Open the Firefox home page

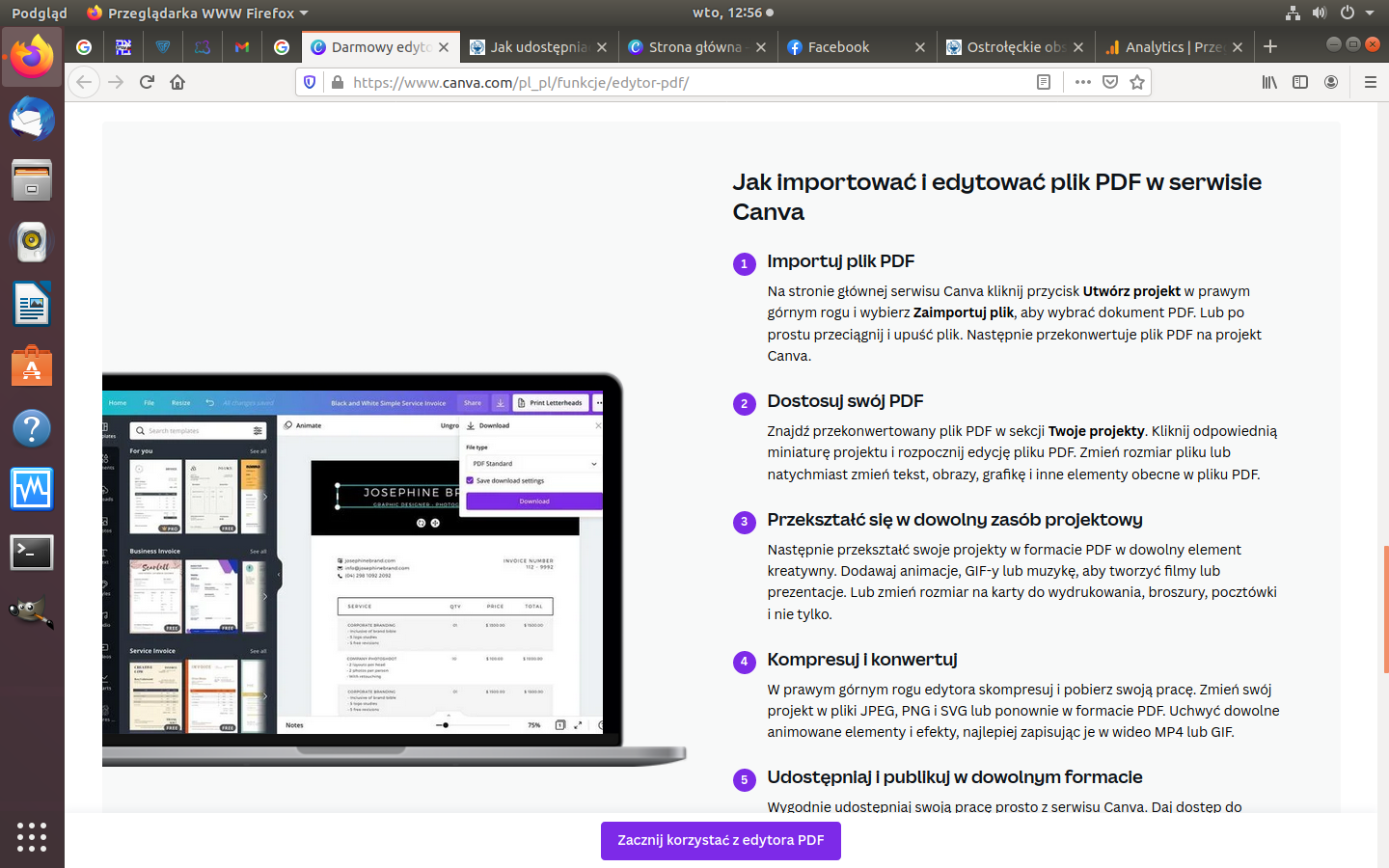(177, 82)
